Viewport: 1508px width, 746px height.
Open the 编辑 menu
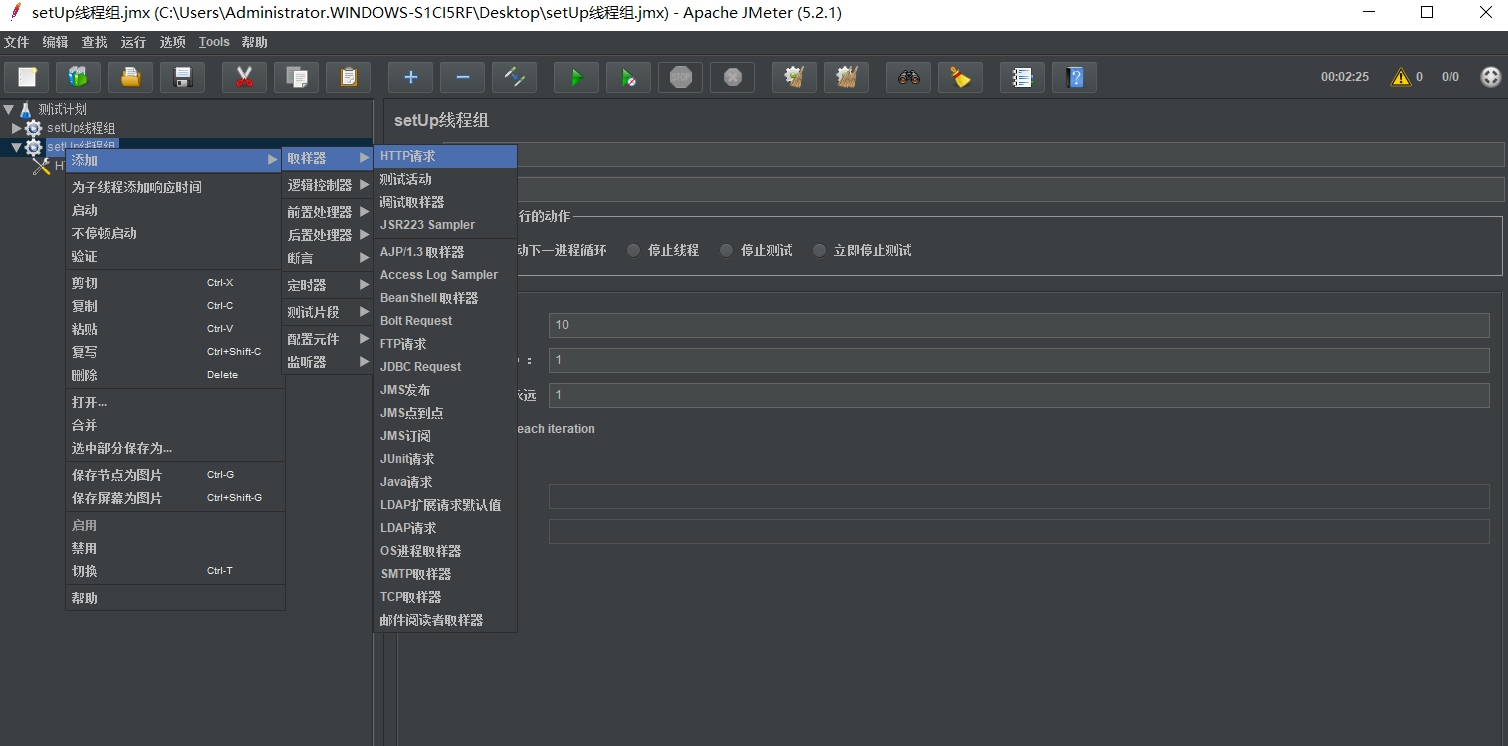pyautogui.click(x=56, y=42)
